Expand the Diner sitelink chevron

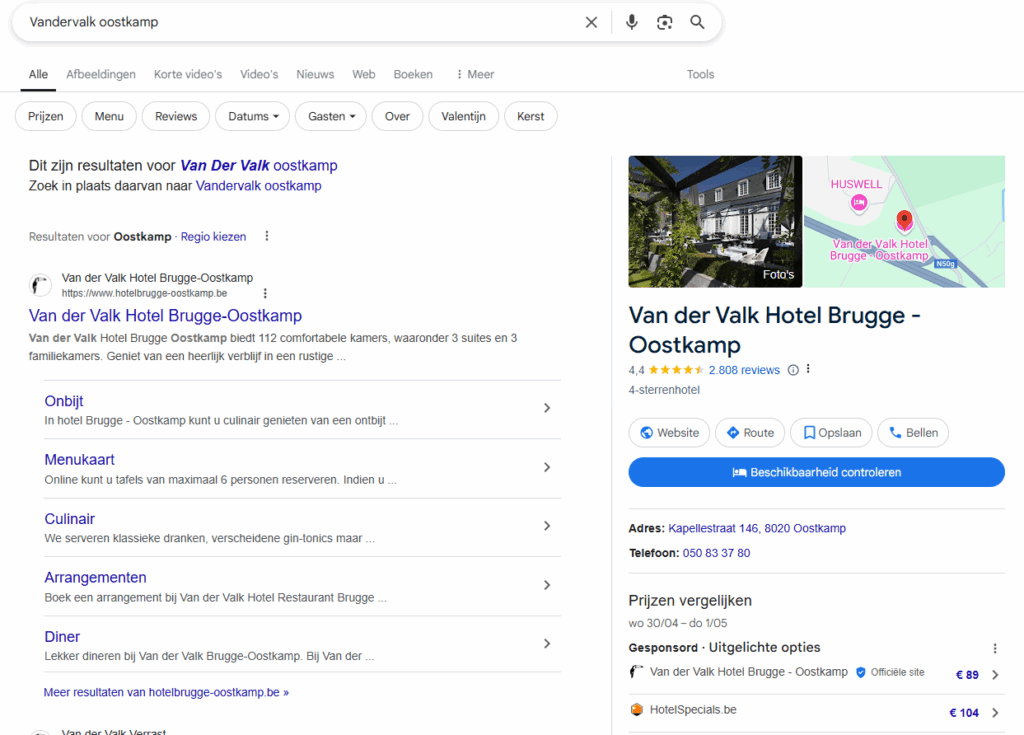tap(547, 644)
